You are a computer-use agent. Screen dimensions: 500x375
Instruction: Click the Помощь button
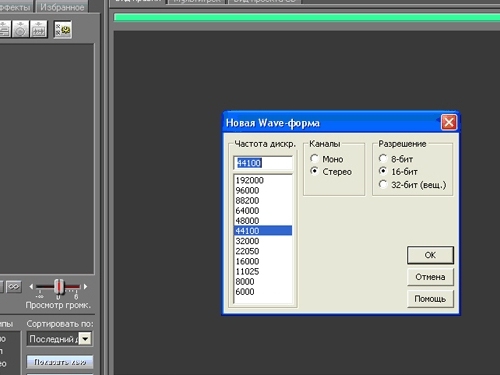[x=430, y=299]
